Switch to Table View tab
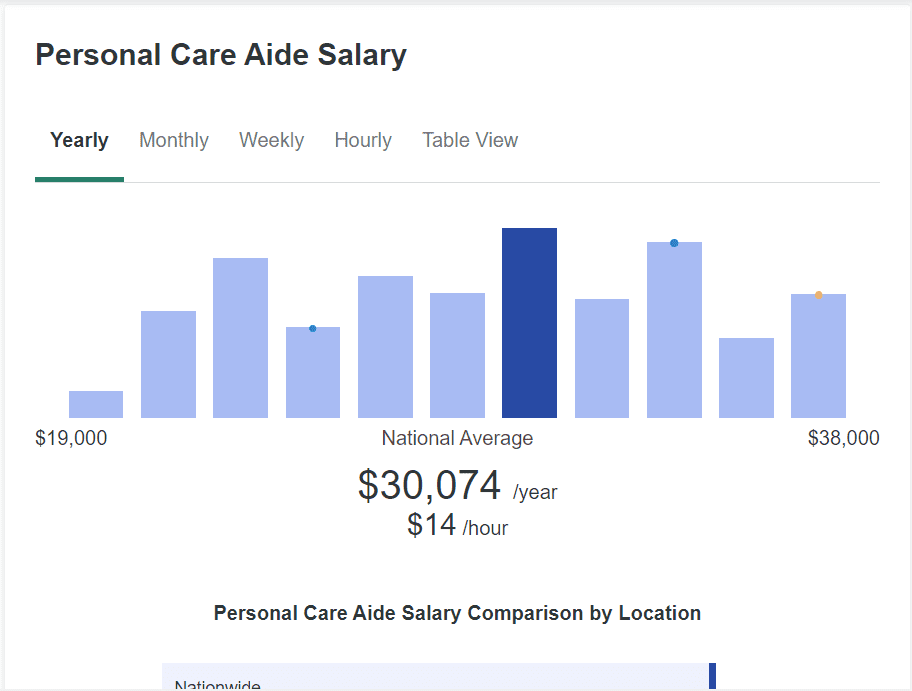Viewport: 912px width, 691px height. coord(470,141)
